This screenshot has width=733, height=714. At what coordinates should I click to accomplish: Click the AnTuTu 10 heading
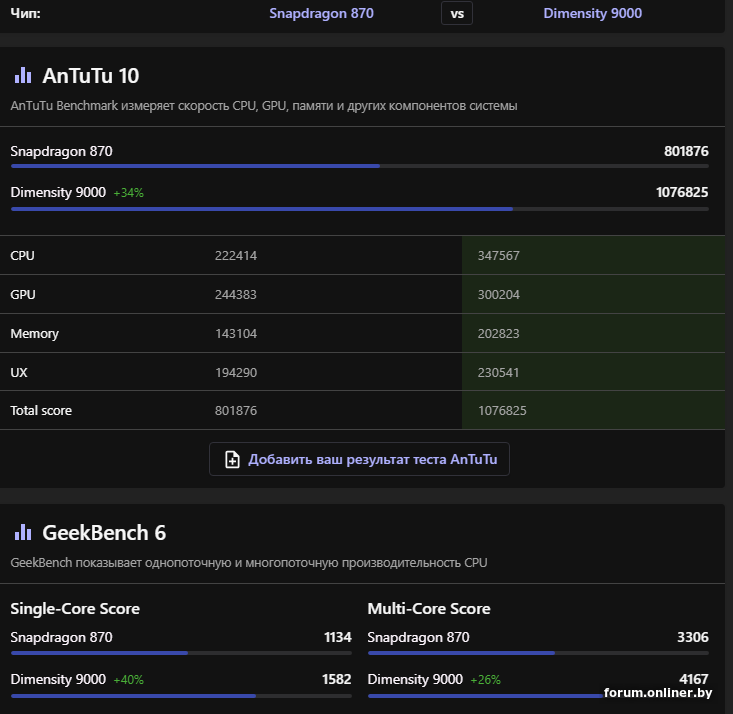point(91,76)
